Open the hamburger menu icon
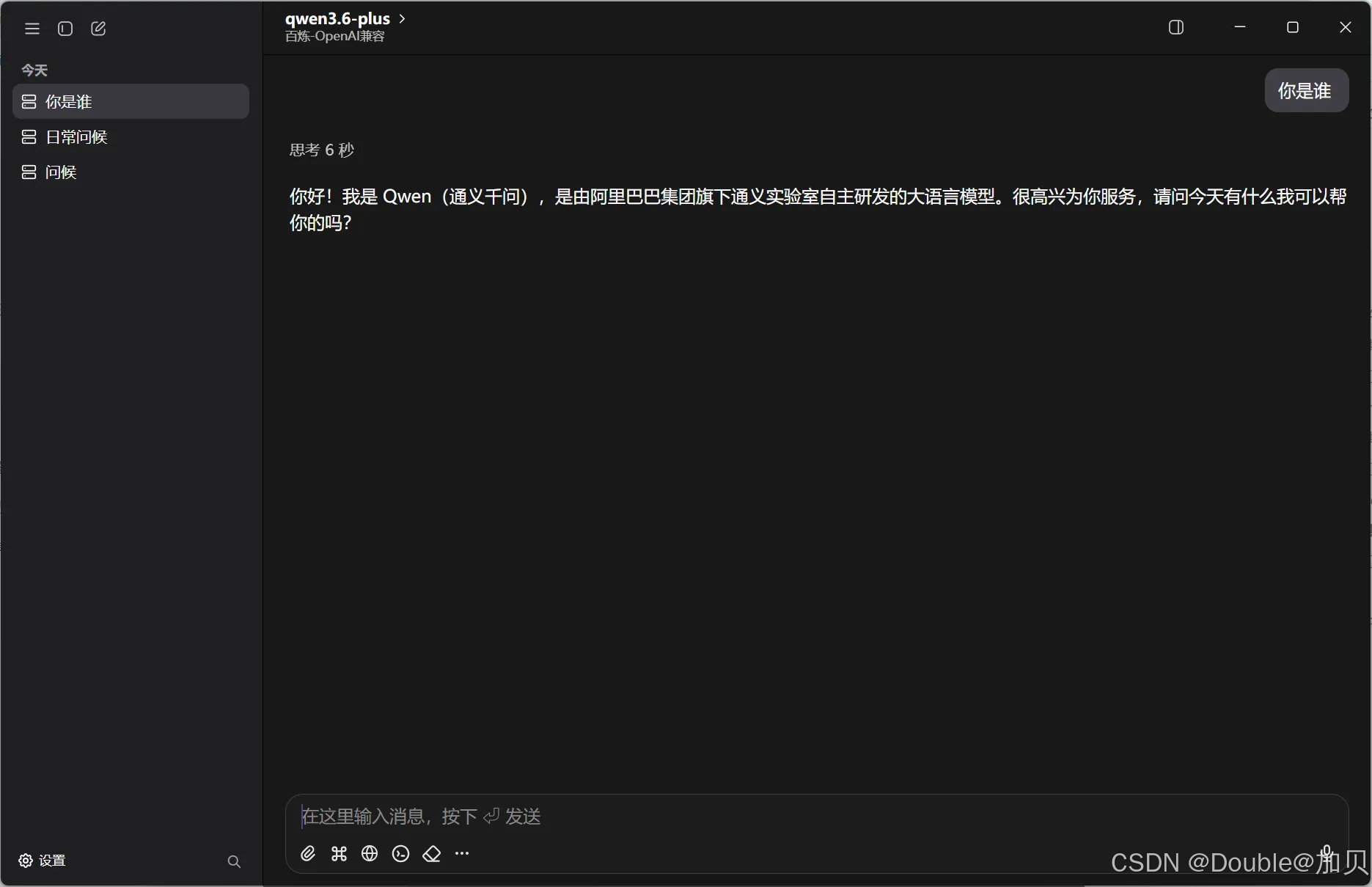 [32, 29]
